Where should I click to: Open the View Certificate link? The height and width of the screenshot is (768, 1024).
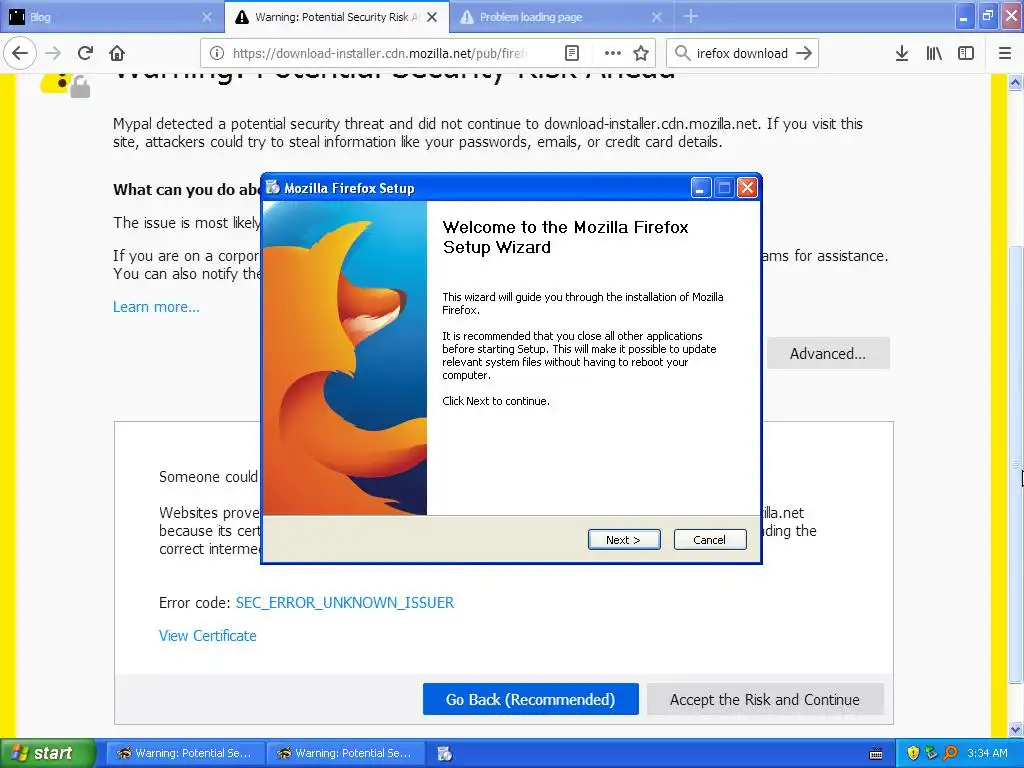(208, 635)
